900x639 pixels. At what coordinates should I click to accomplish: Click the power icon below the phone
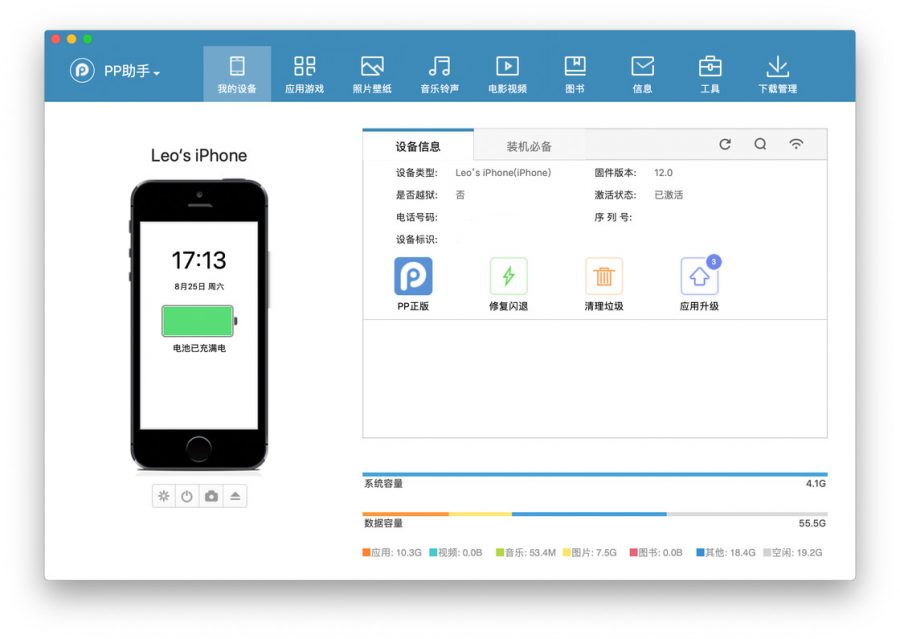187,496
